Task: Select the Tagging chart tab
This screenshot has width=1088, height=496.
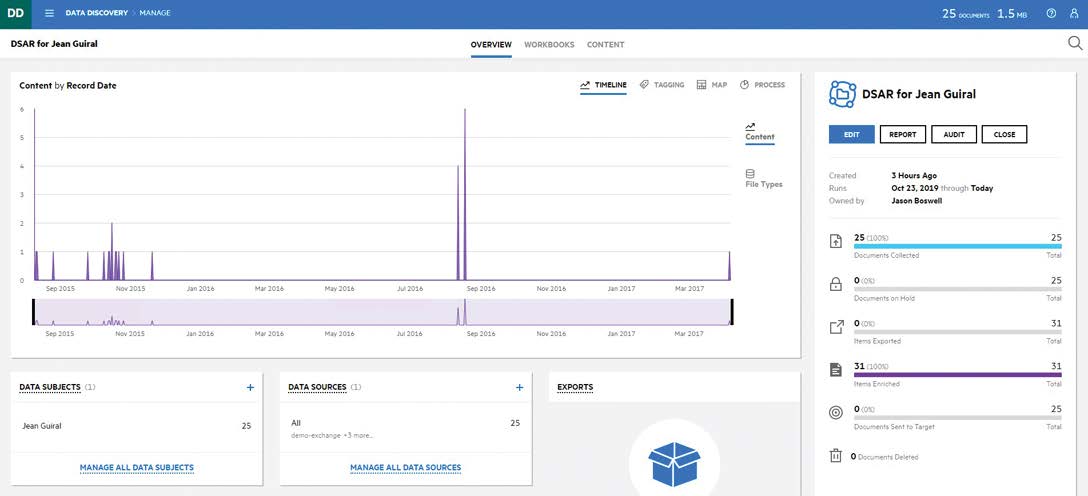Action: click(662, 85)
